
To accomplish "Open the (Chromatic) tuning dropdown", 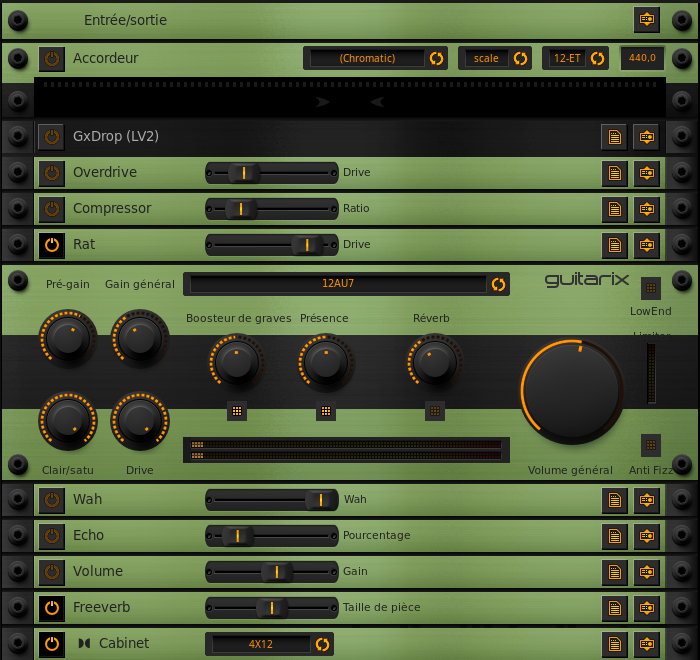I will pos(375,58).
